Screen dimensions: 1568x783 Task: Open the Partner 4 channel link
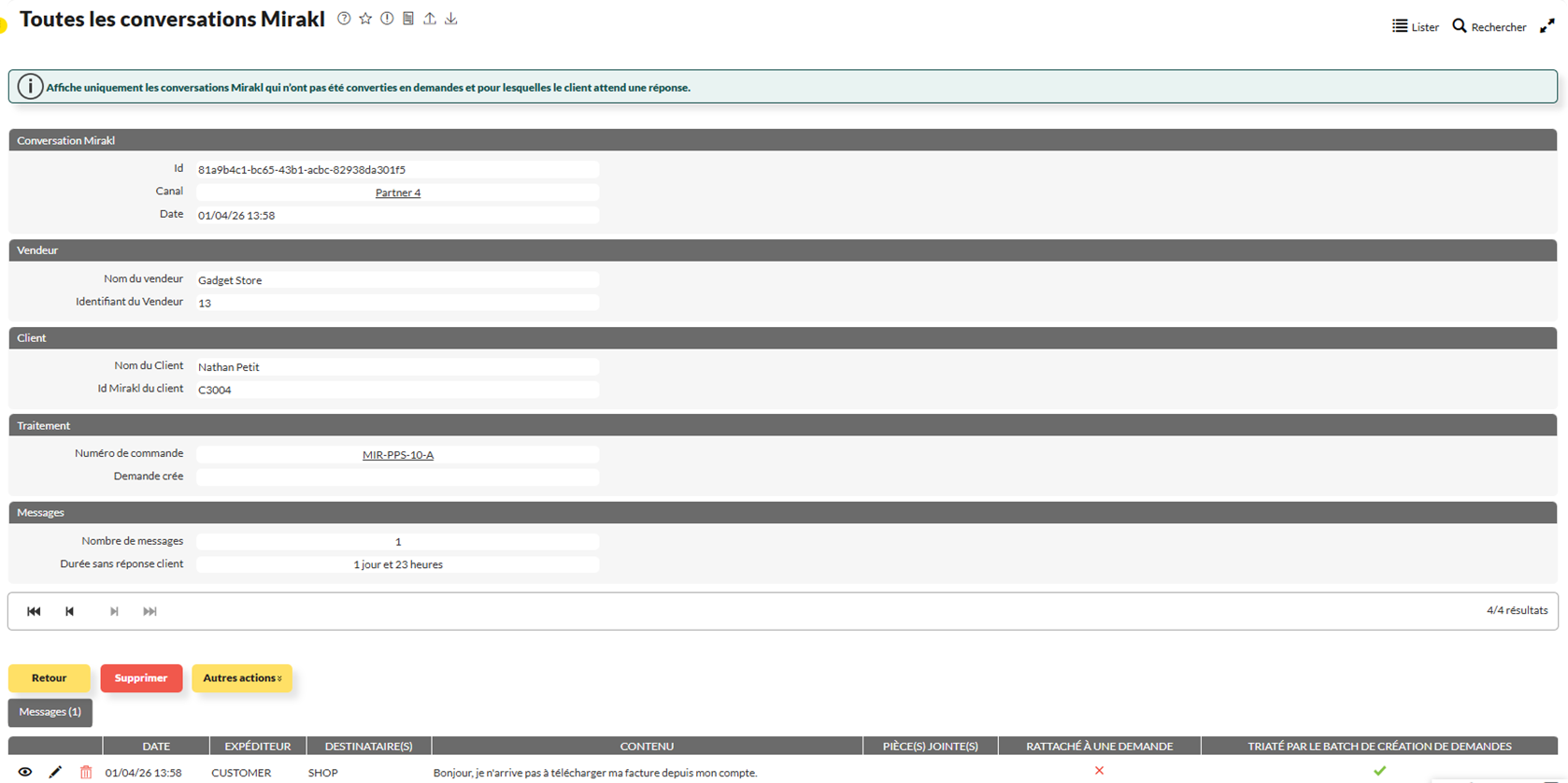click(x=398, y=192)
